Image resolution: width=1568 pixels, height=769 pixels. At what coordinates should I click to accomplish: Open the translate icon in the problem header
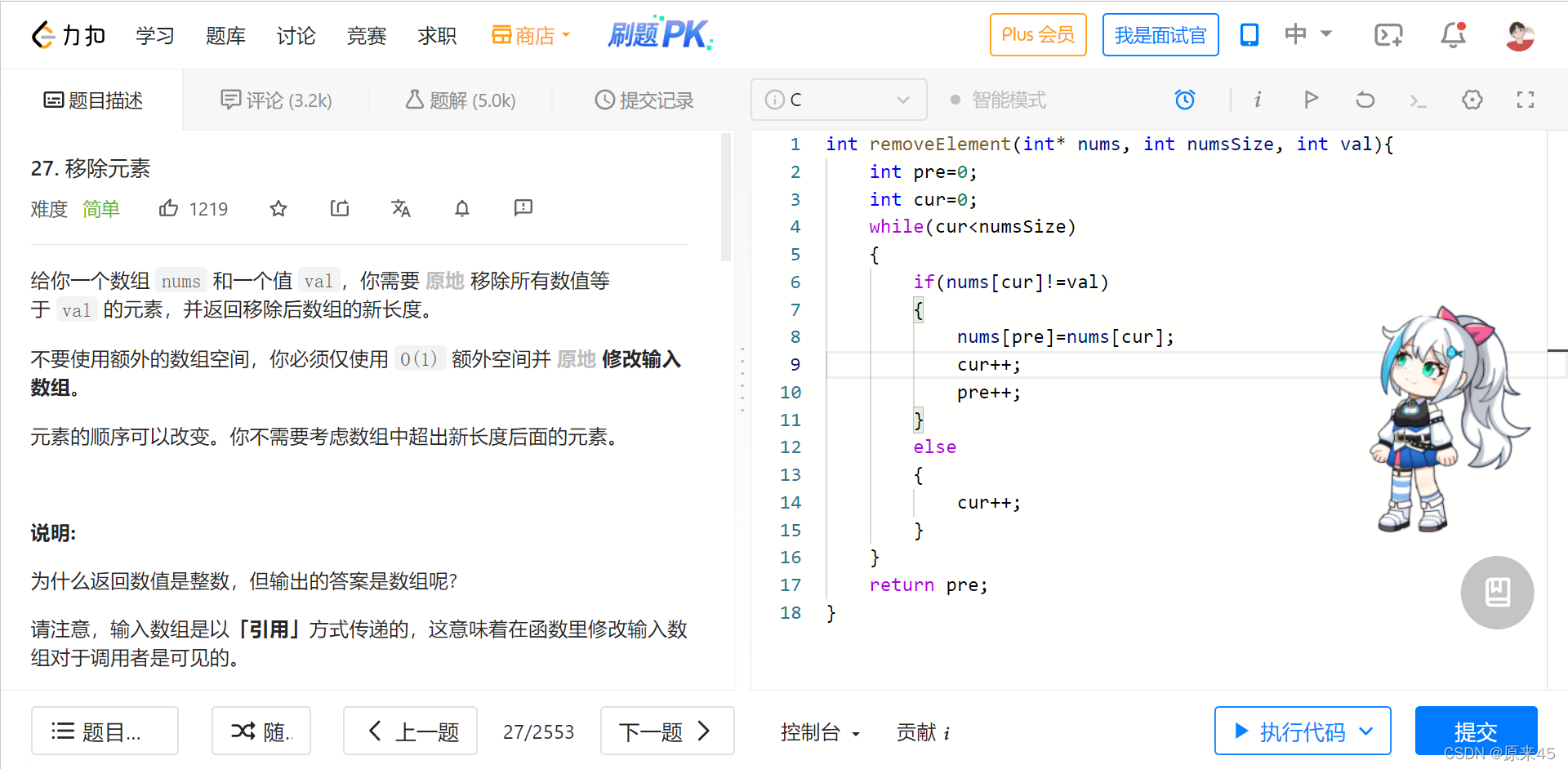coord(400,208)
